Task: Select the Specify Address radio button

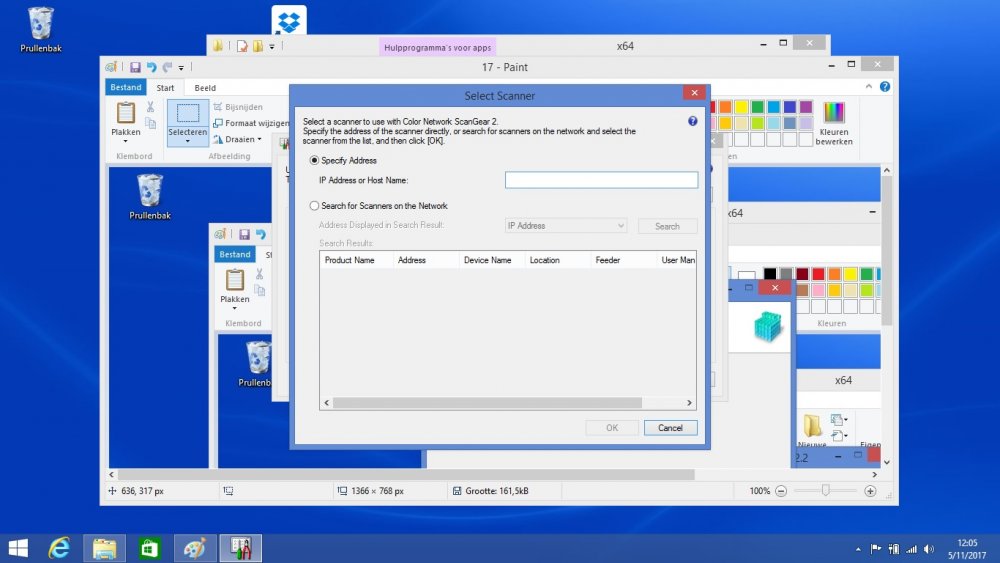Action: pos(315,160)
